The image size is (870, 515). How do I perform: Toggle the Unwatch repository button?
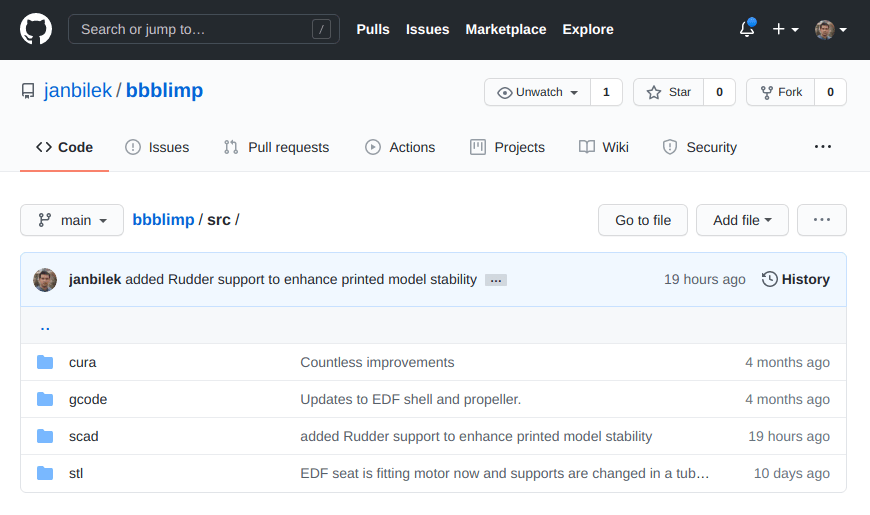pyautogui.click(x=538, y=92)
